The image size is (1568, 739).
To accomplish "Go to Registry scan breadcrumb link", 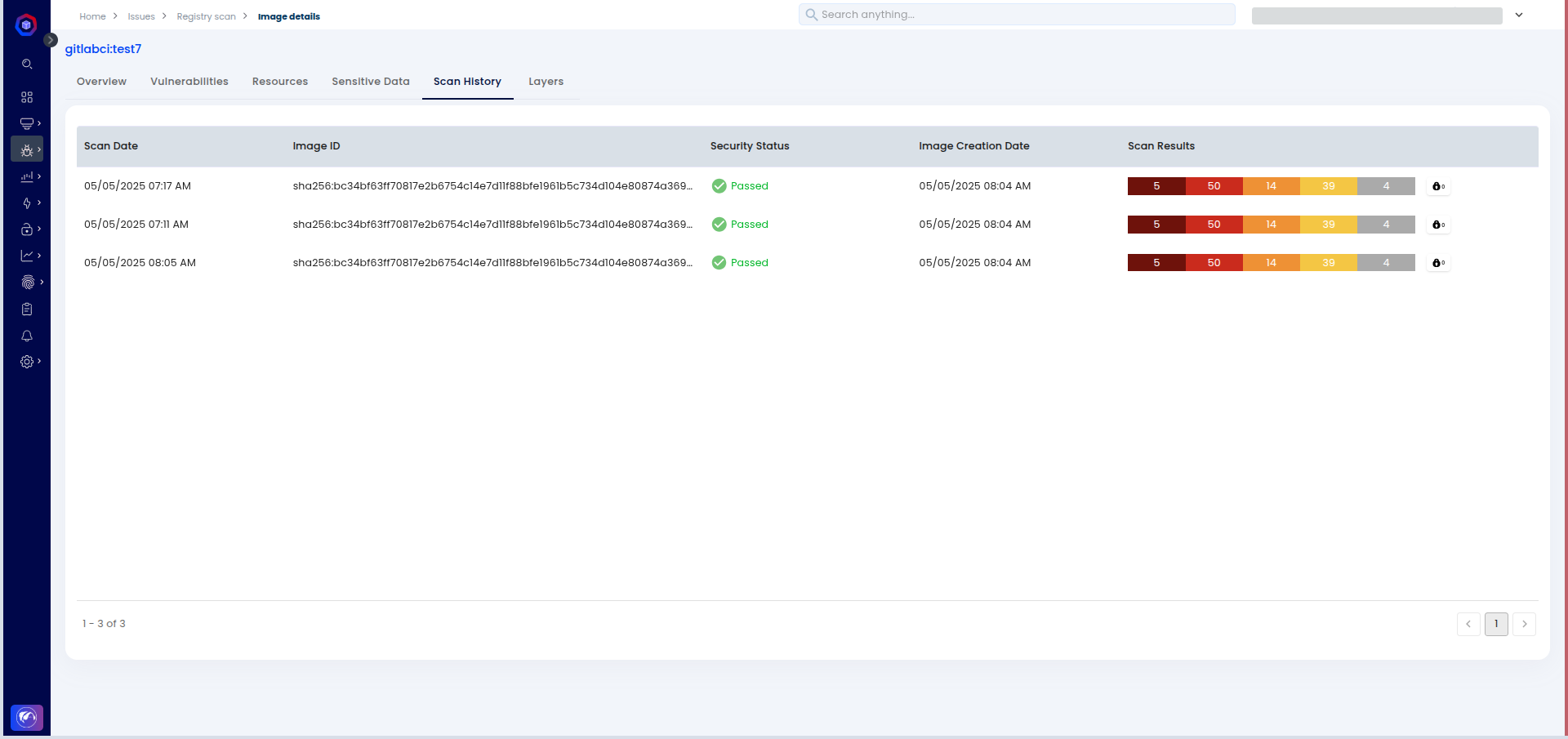I will point(206,16).
